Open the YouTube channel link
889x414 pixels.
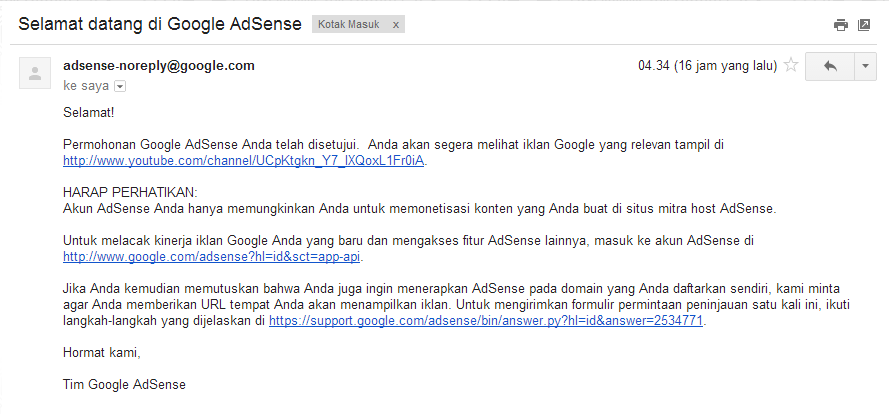pyautogui.click(x=243, y=160)
